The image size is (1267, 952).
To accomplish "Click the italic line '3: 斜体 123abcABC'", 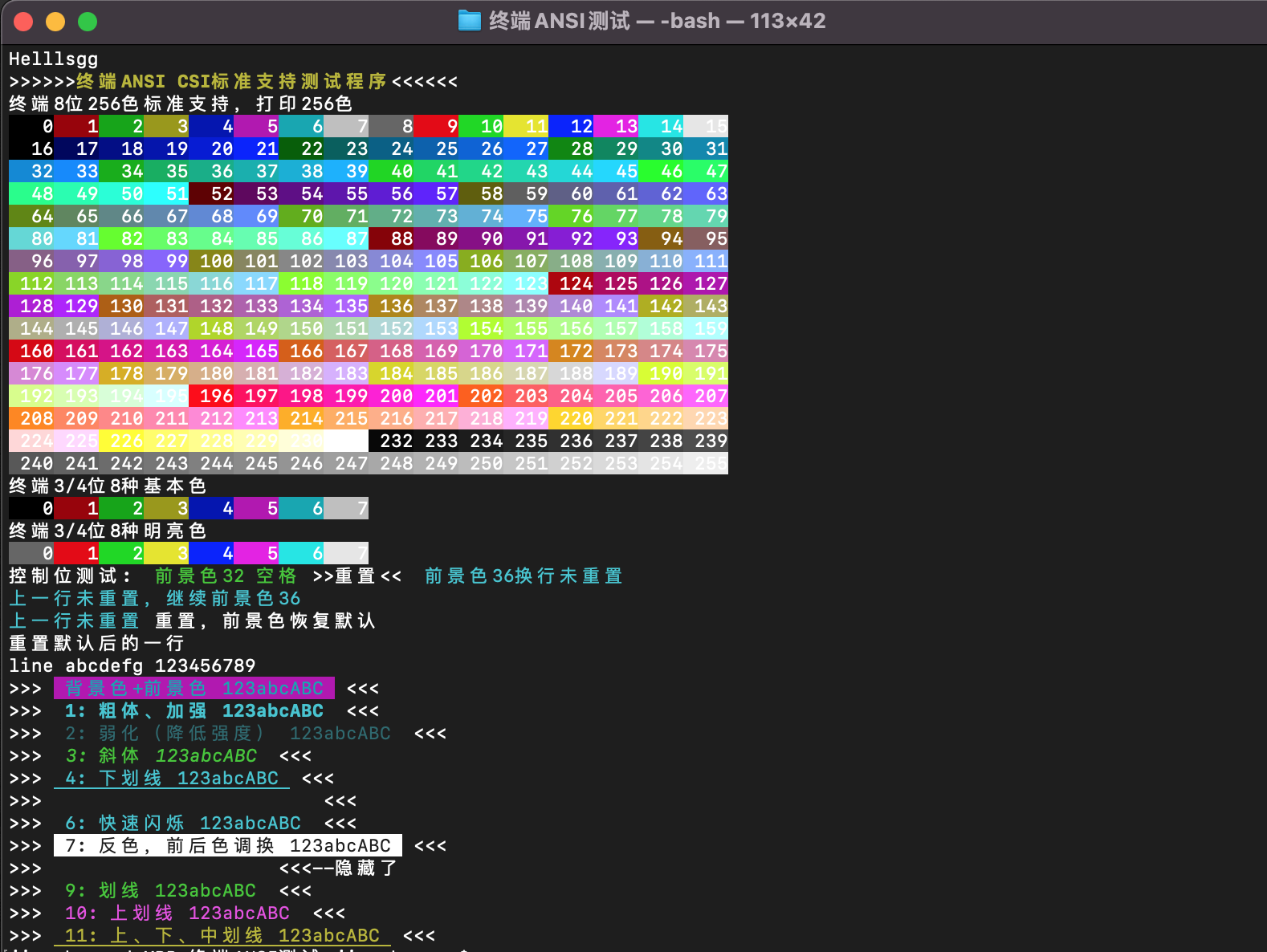I will pyautogui.click(x=161, y=755).
